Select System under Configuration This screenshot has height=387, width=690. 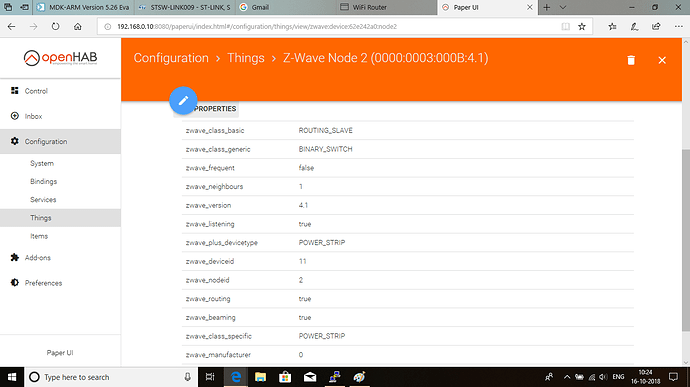coord(42,163)
